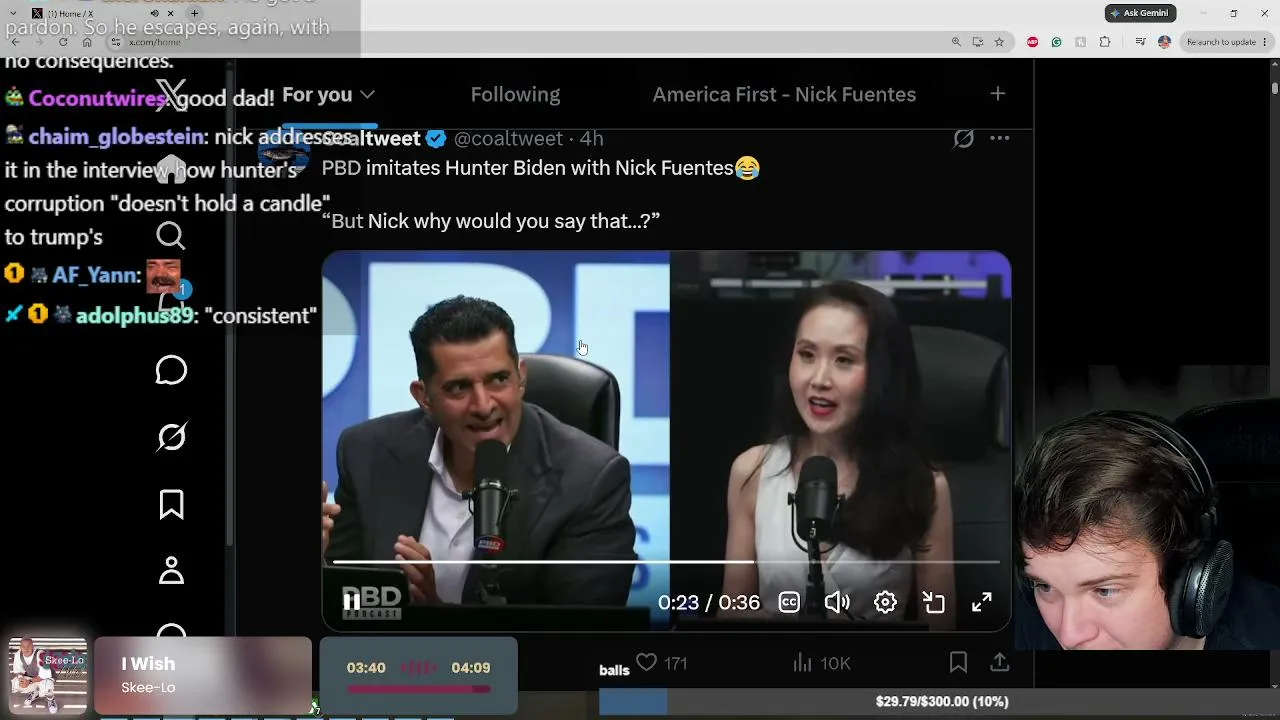The height and width of the screenshot is (720, 1280).
Task: Open the three-dot menu on coaltweet's post
Action: click(x=999, y=139)
